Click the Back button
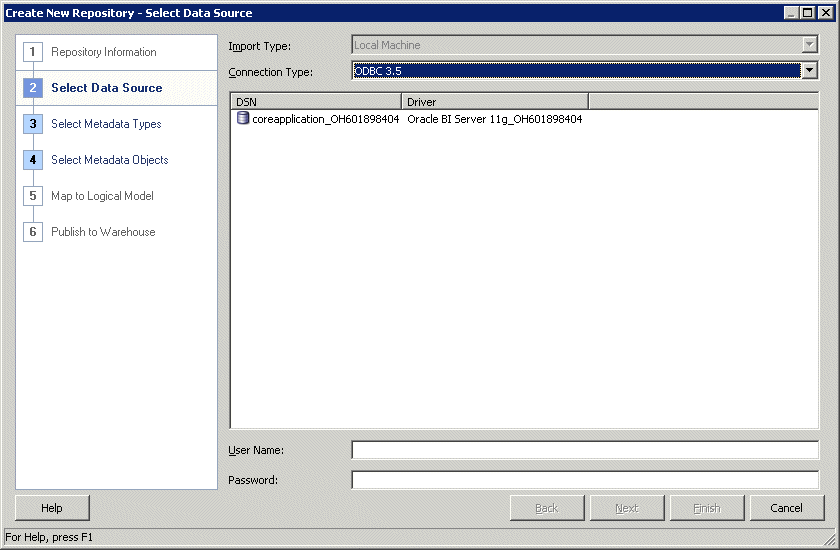 coord(546,508)
